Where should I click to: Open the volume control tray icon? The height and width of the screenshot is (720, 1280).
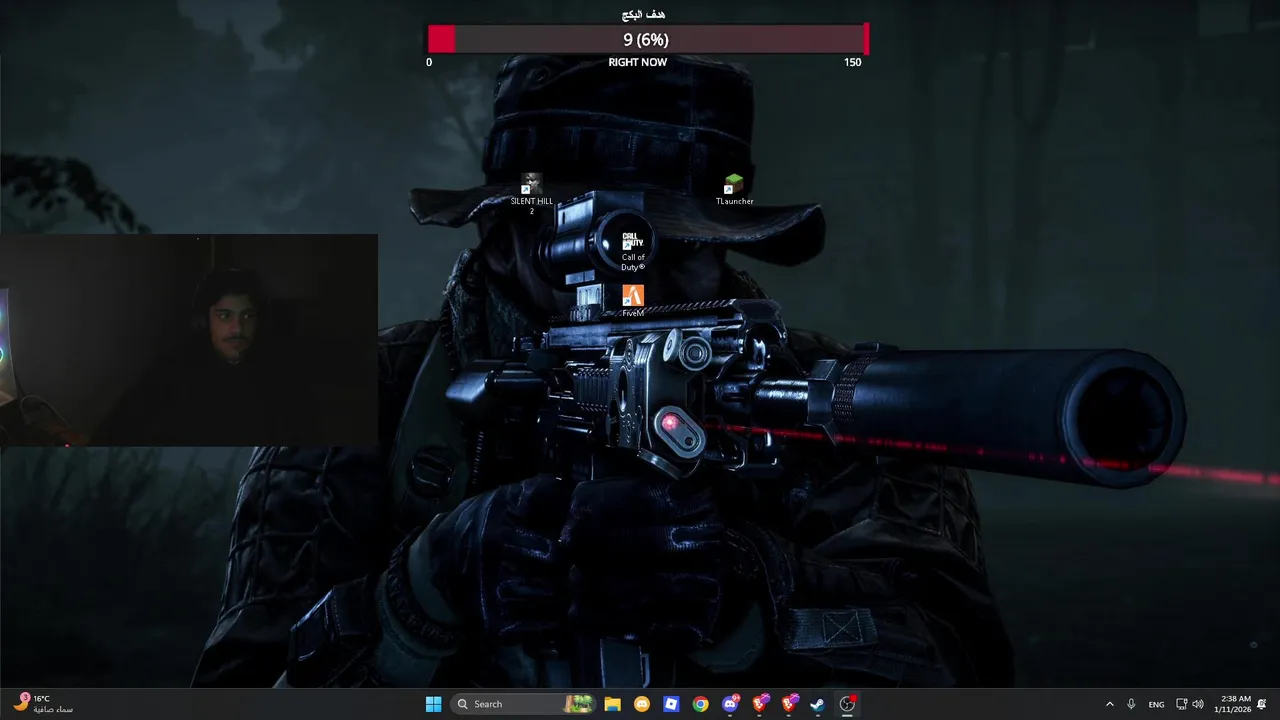point(1198,704)
